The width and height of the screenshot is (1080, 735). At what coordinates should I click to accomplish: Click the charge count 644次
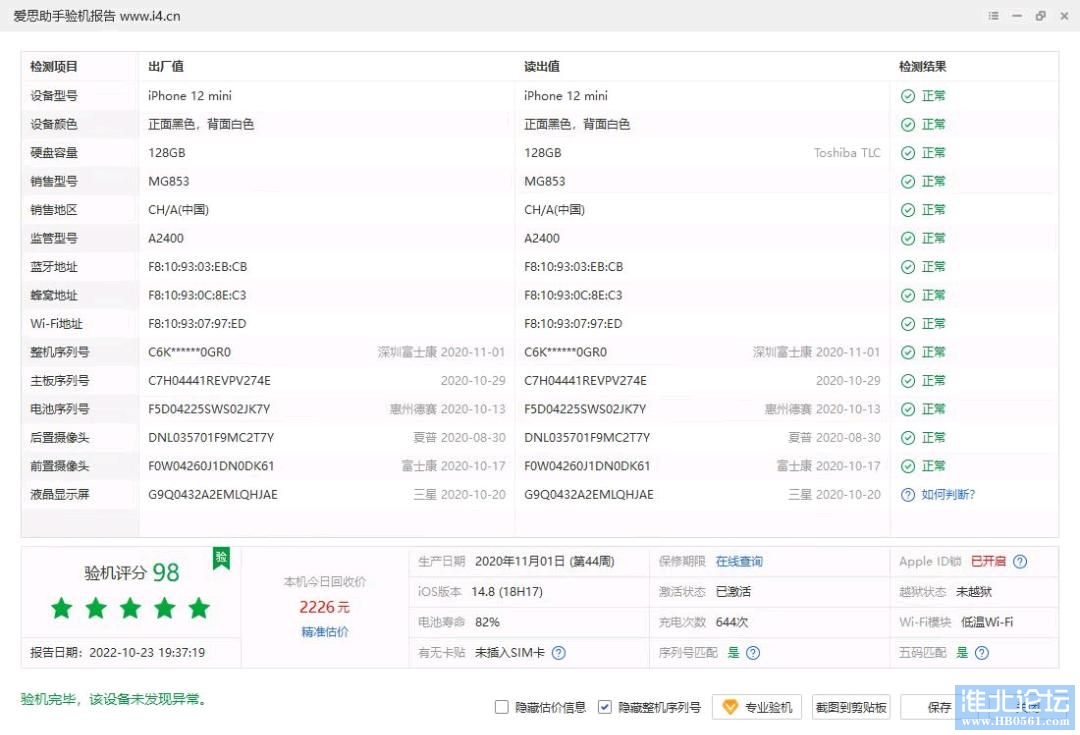pyautogui.click(x=732, y=622)
